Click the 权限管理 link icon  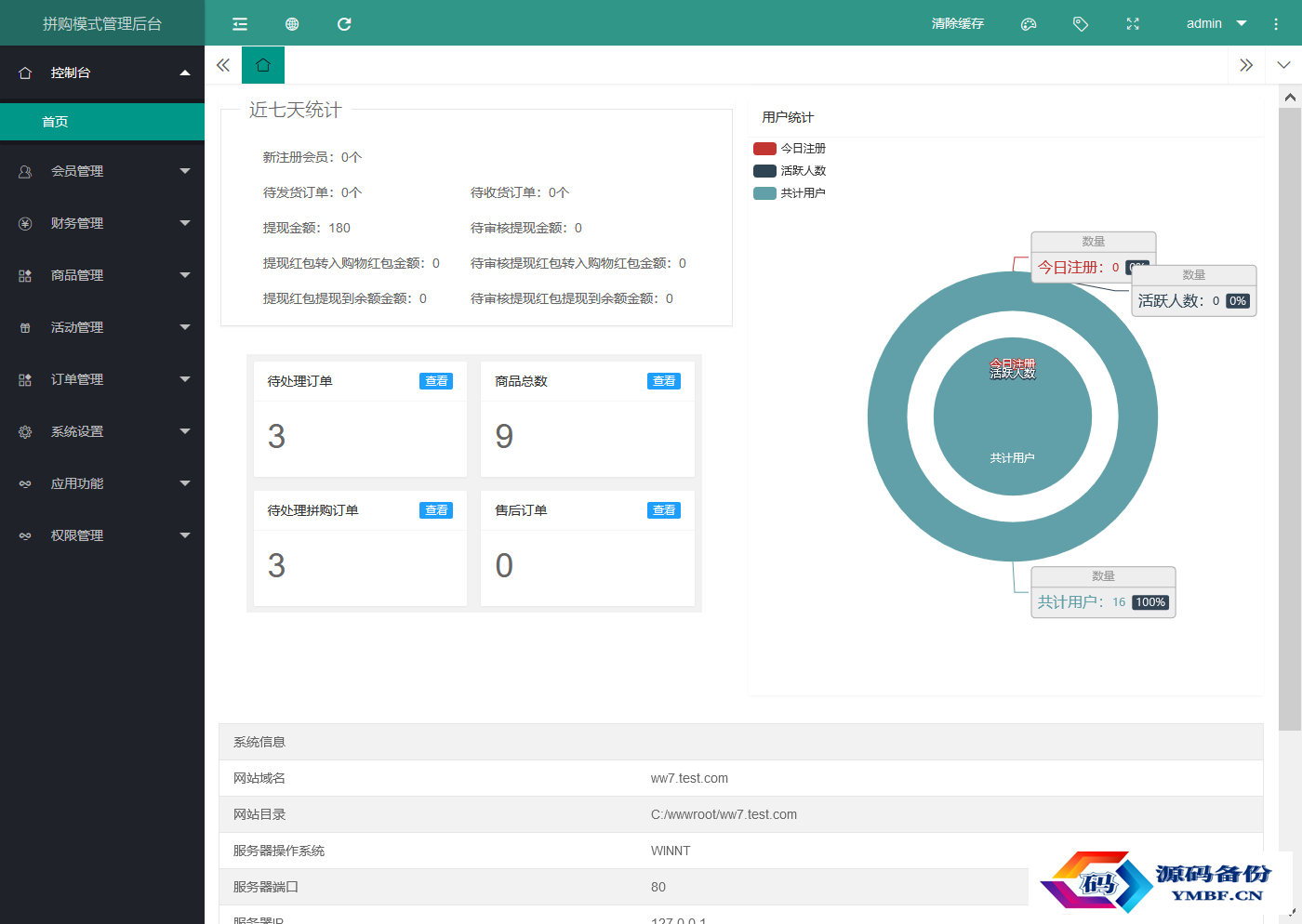(25, 535)
